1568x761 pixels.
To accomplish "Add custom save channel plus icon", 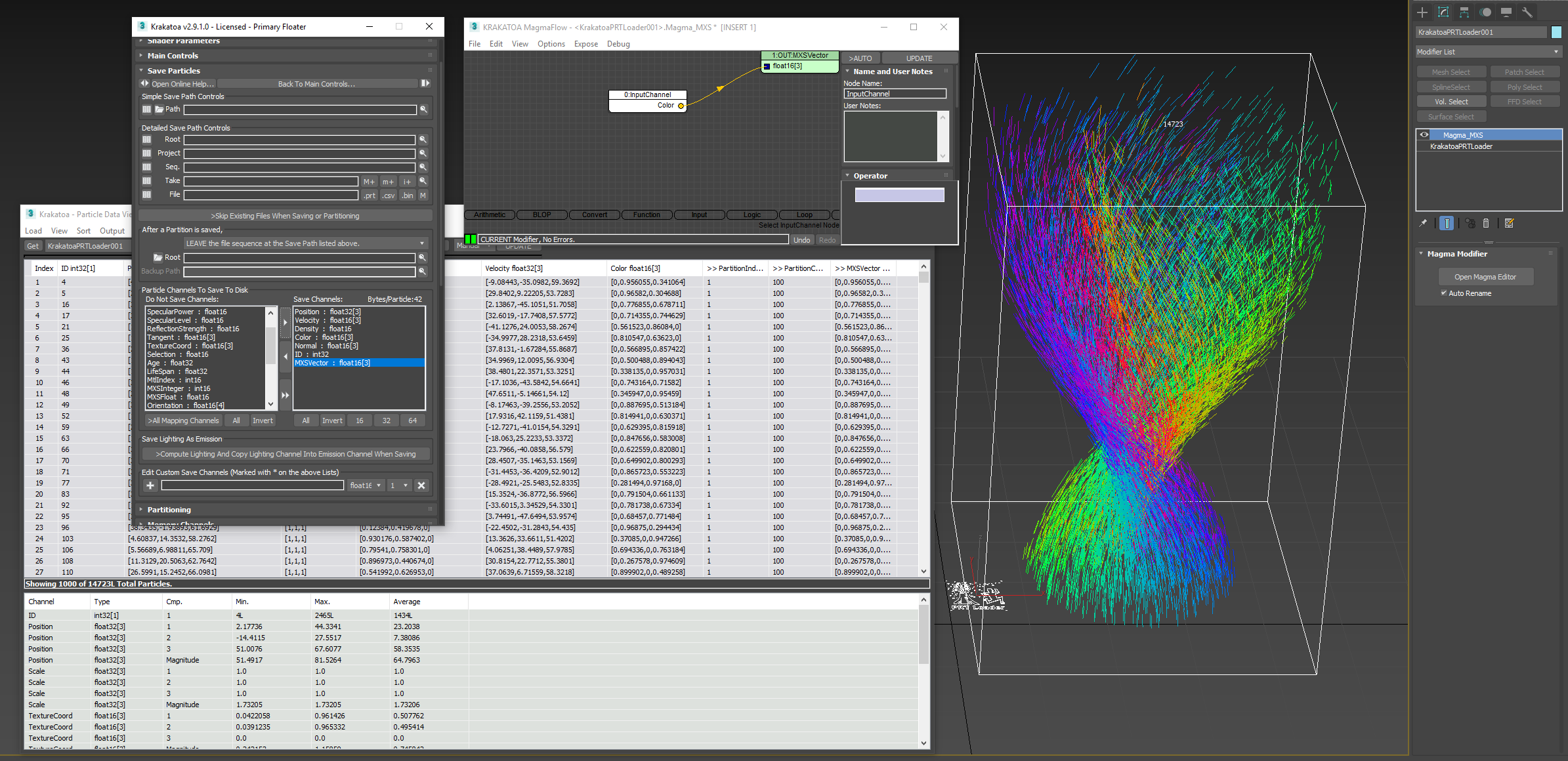I will pos(150,485).
